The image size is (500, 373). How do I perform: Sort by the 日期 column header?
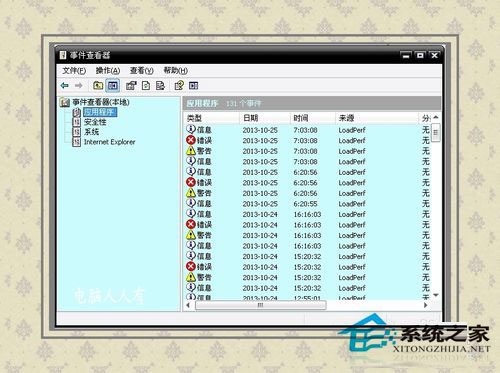pyautogui.click(x=265, y=118)
